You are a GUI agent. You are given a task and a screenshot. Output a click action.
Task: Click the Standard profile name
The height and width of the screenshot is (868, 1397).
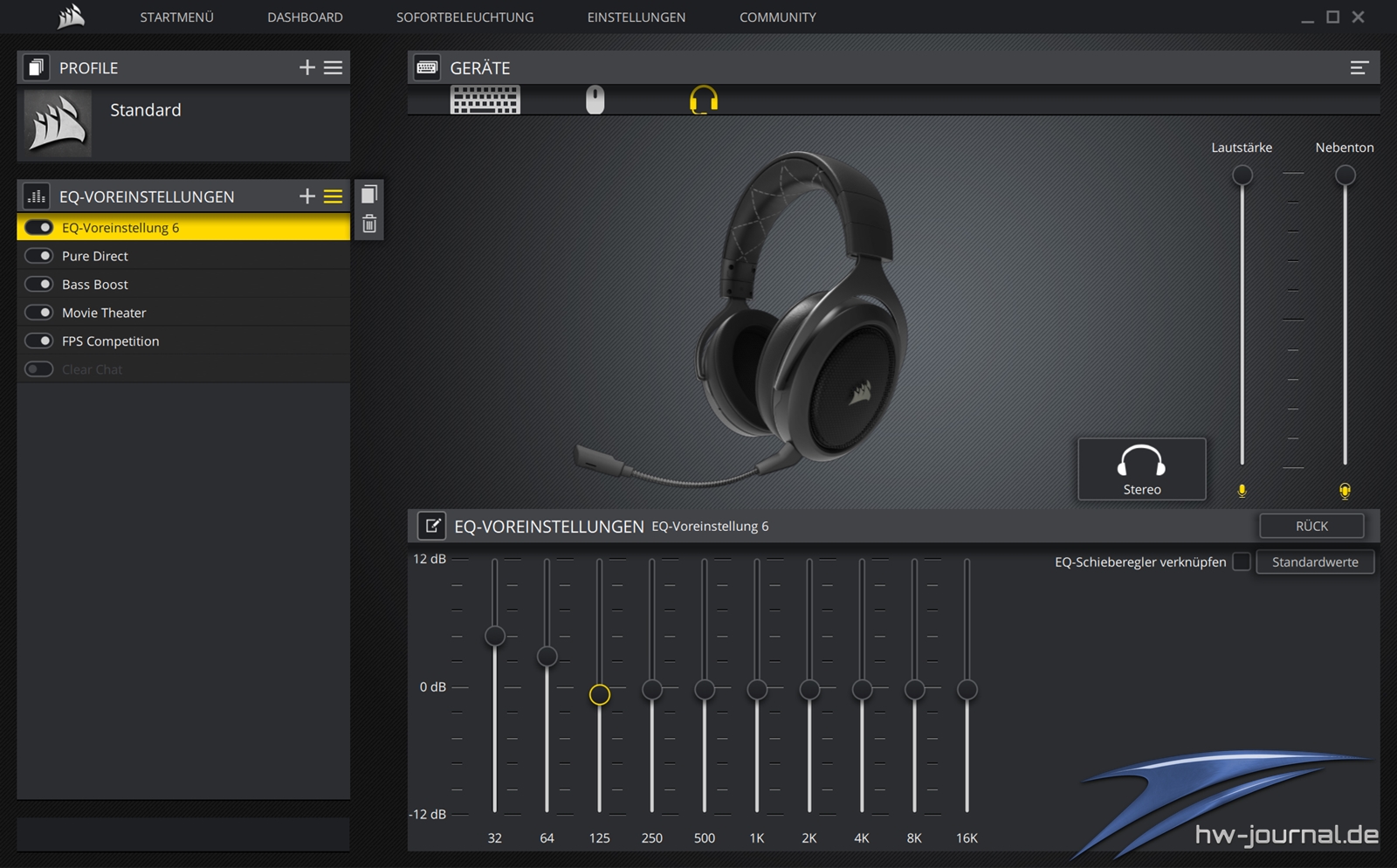pyautogui.click(x=146, y=110)
